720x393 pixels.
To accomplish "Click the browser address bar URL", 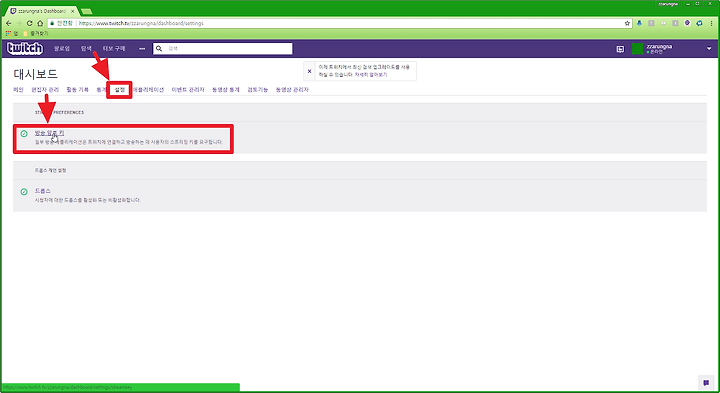I will 141,23.
